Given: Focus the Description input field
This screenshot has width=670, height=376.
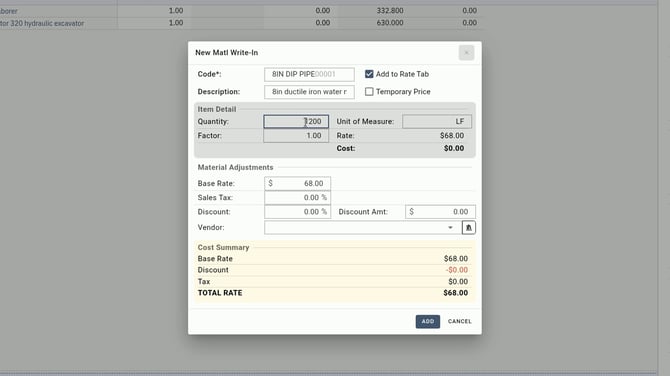Looking at the screenshot, I should coord(309,92).
